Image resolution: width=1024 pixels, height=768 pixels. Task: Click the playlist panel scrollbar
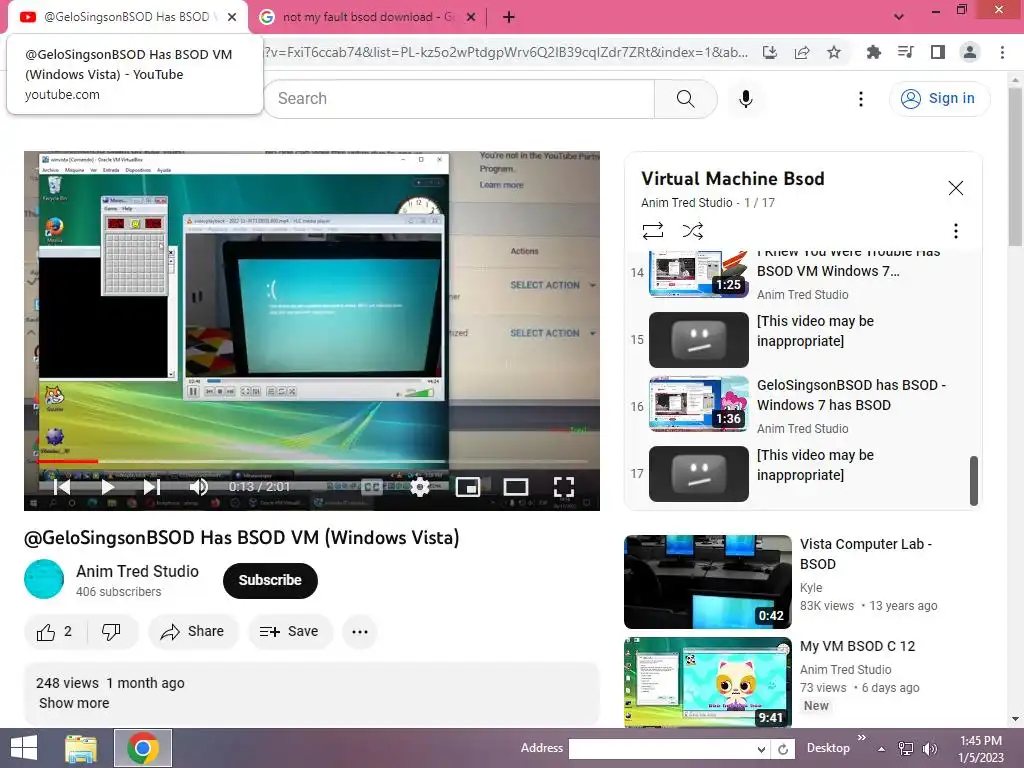pos(974,481)
